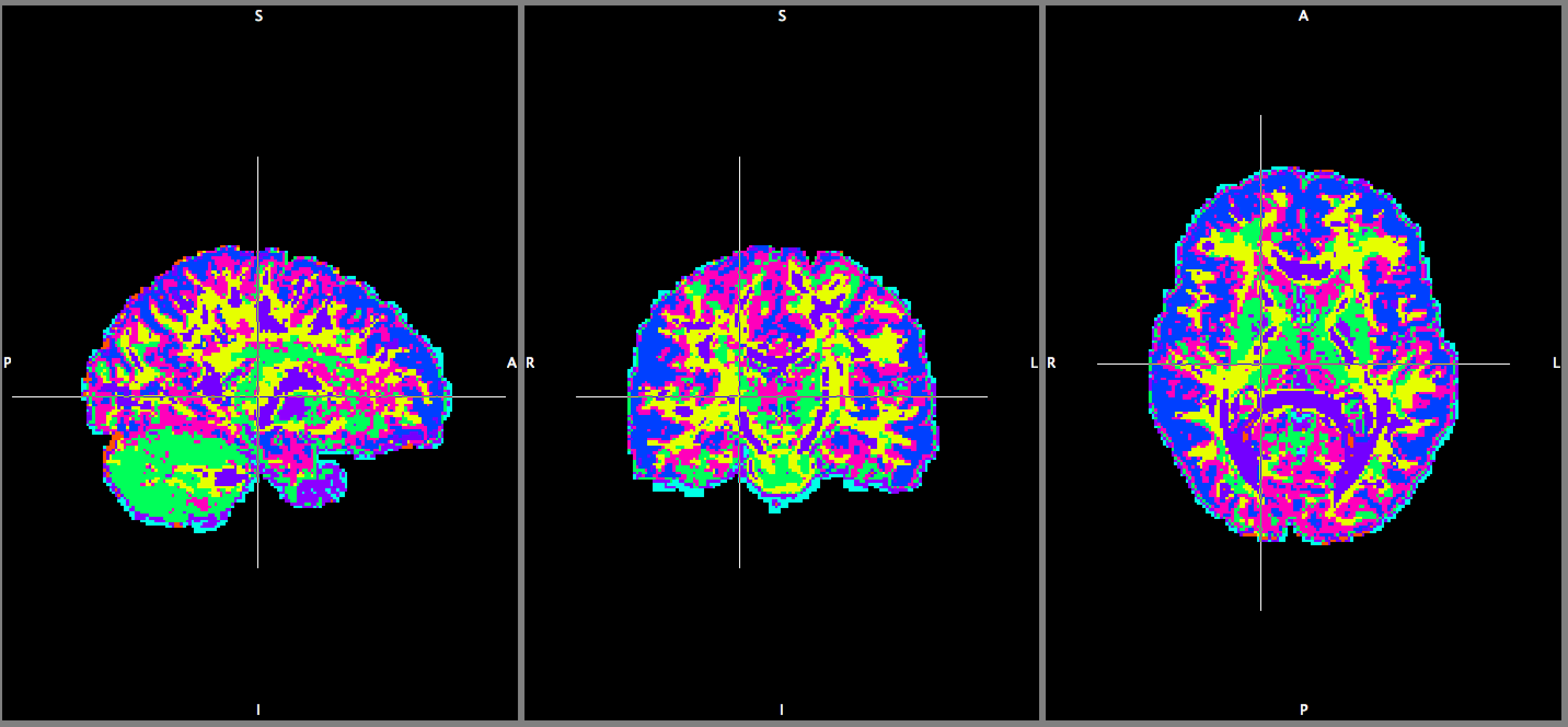Click the 'A' label right of the sagittal view
This screenshot has height=727, width=1568.
coord(511,363)
